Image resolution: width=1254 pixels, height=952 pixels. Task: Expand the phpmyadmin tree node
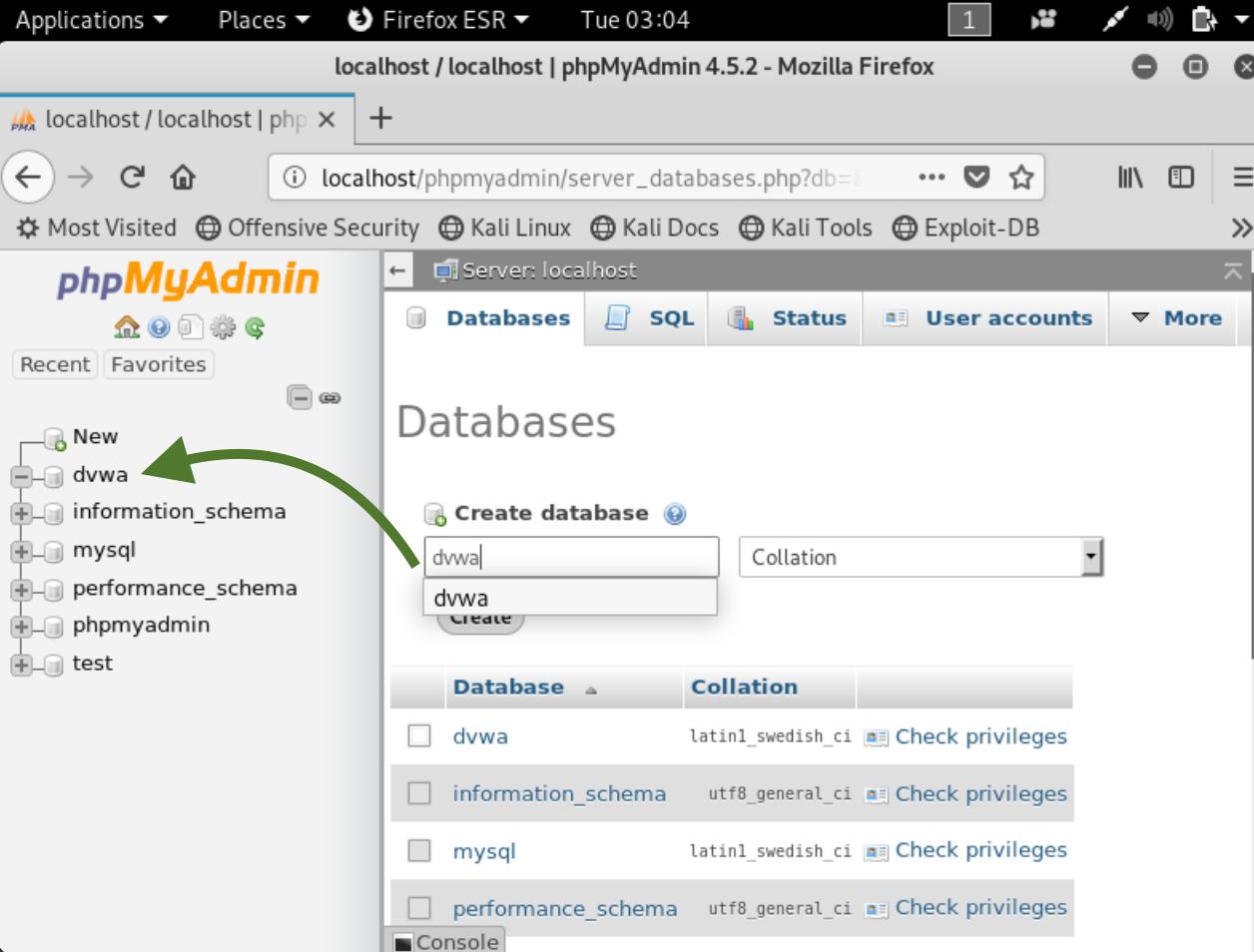pos(21,628)
